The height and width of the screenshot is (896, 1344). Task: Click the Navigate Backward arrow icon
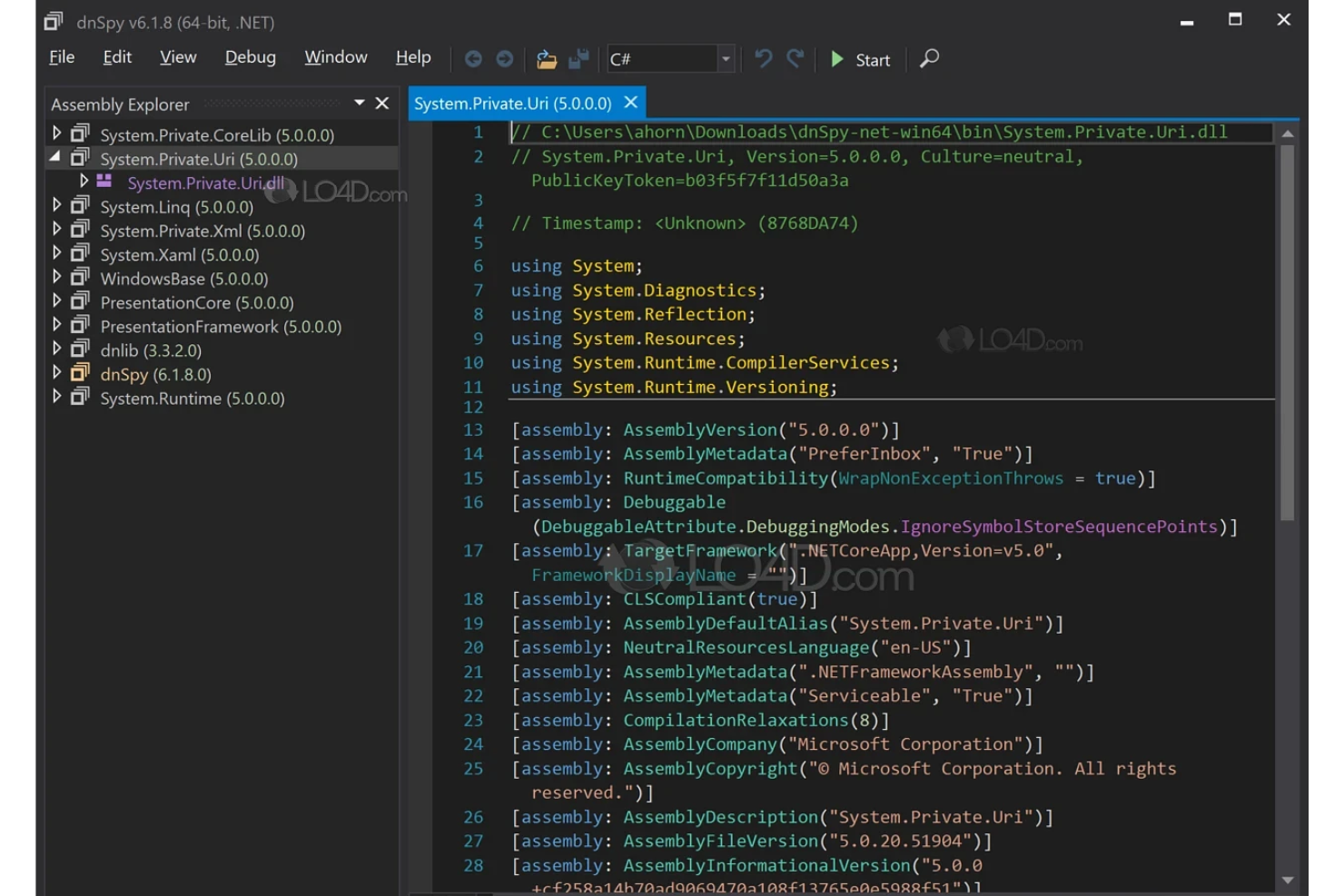(x=473, y=59)
